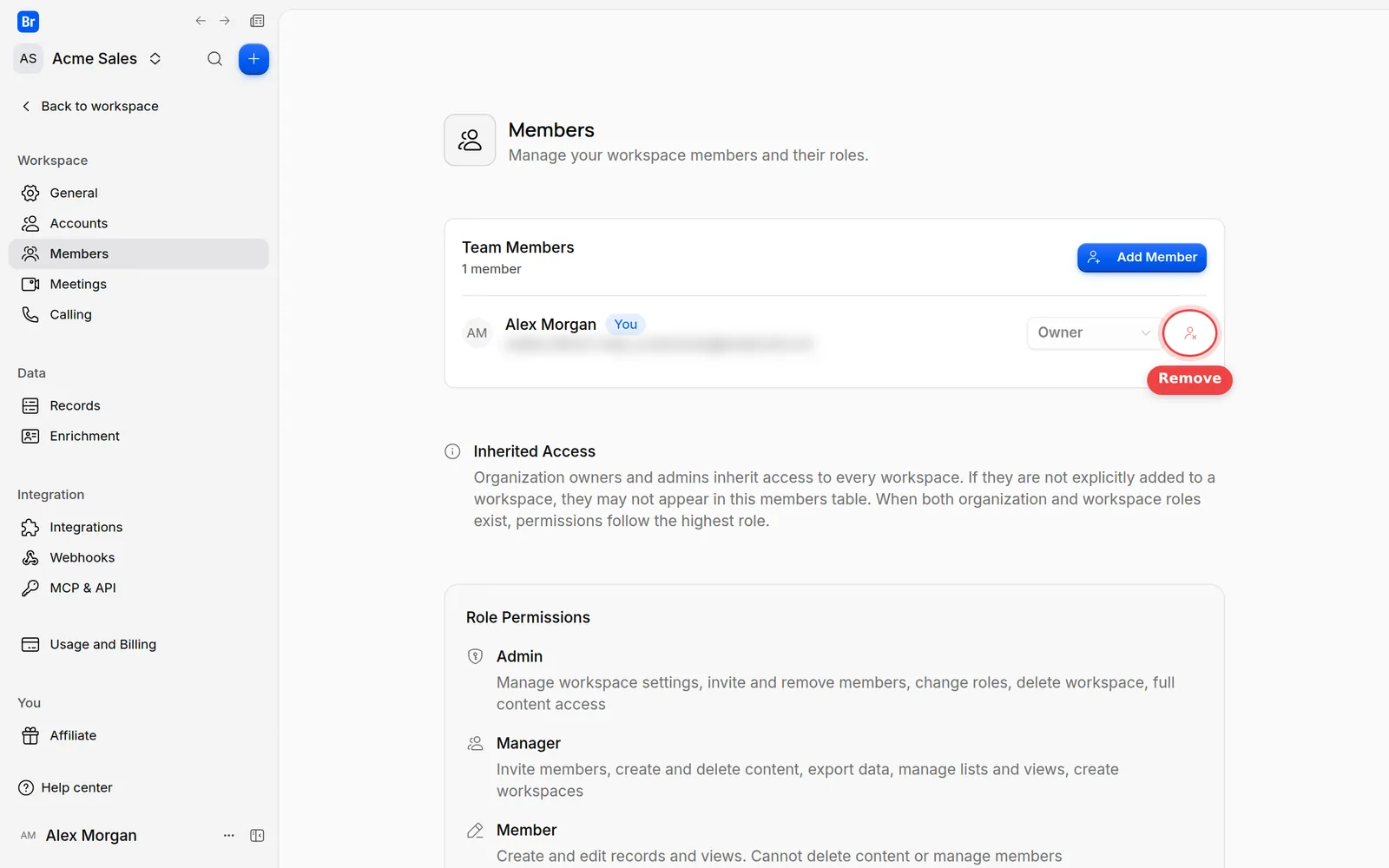Click the Members header icon tile
The image size is (1389, 868).
tap(470, 140)
